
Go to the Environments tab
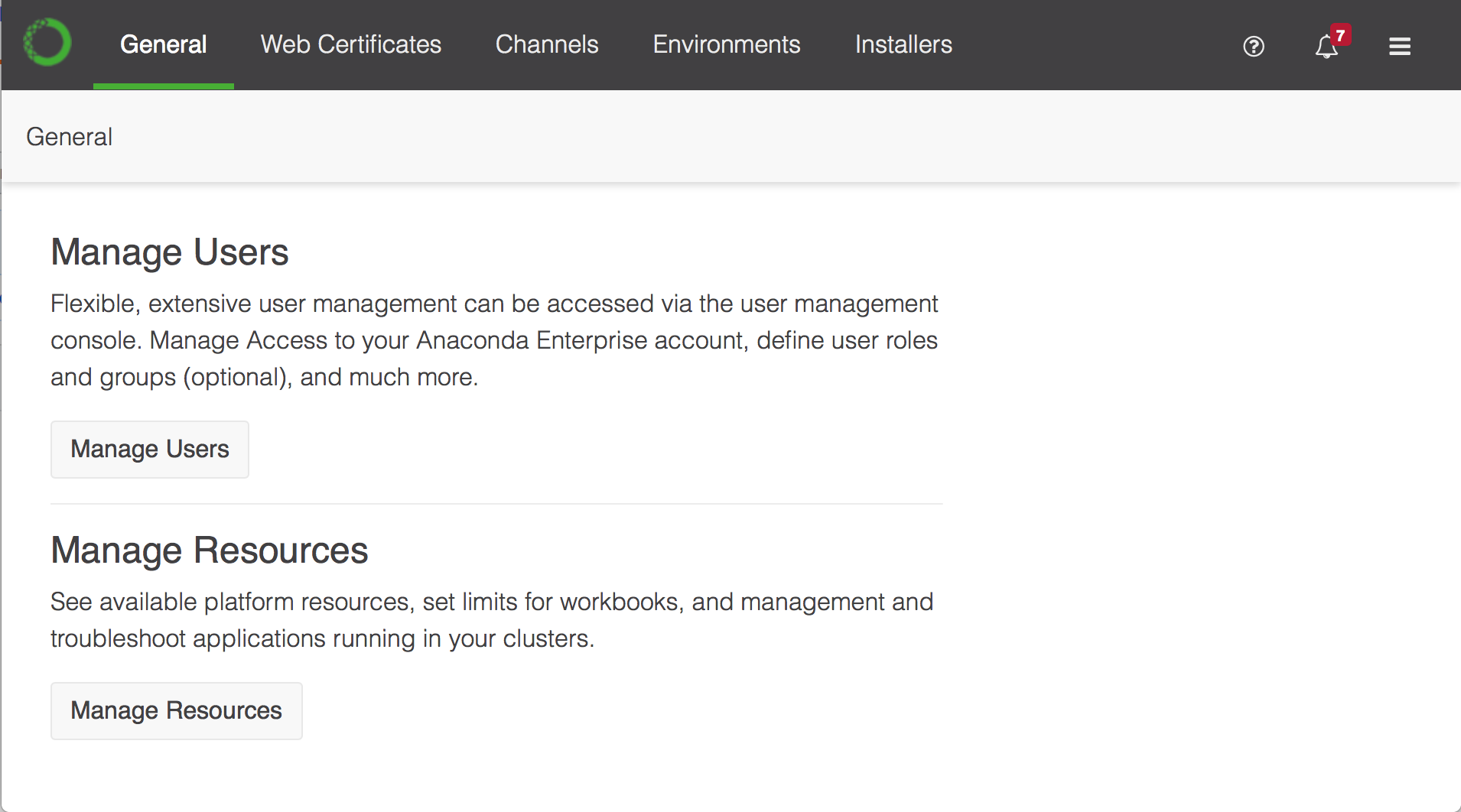[x=727, y=44]
